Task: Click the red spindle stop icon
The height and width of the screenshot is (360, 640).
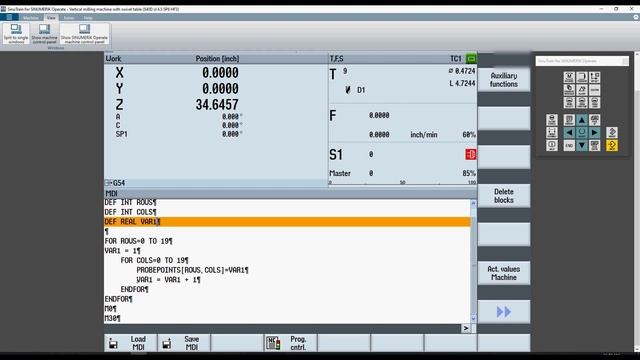Action: (x=471, y=154)
